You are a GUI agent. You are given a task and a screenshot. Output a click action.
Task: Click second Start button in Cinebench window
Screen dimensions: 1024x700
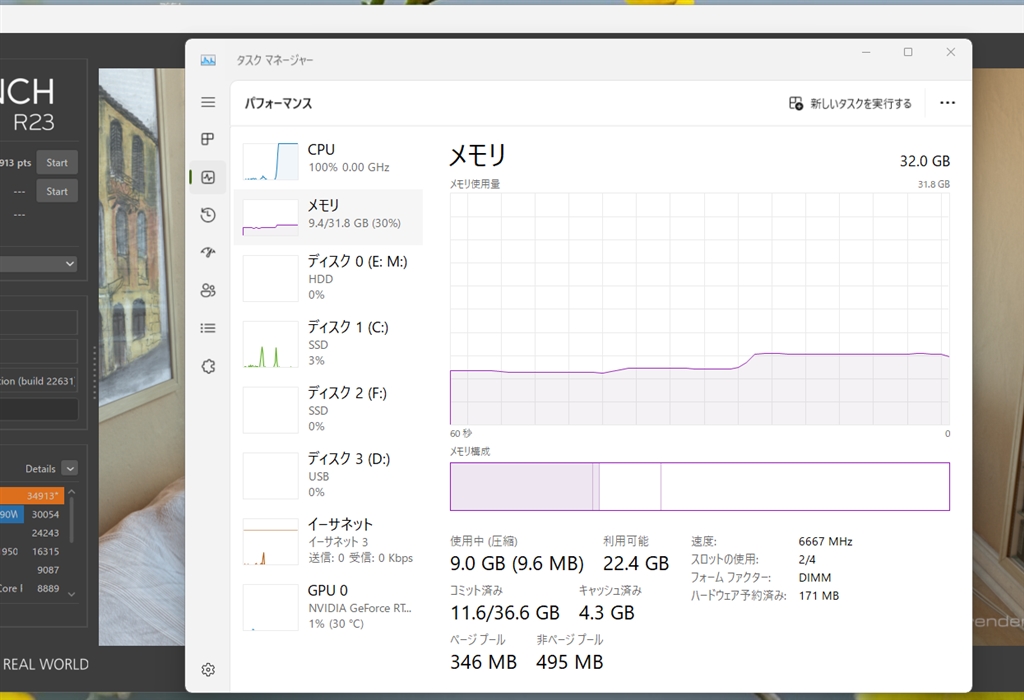57,191
